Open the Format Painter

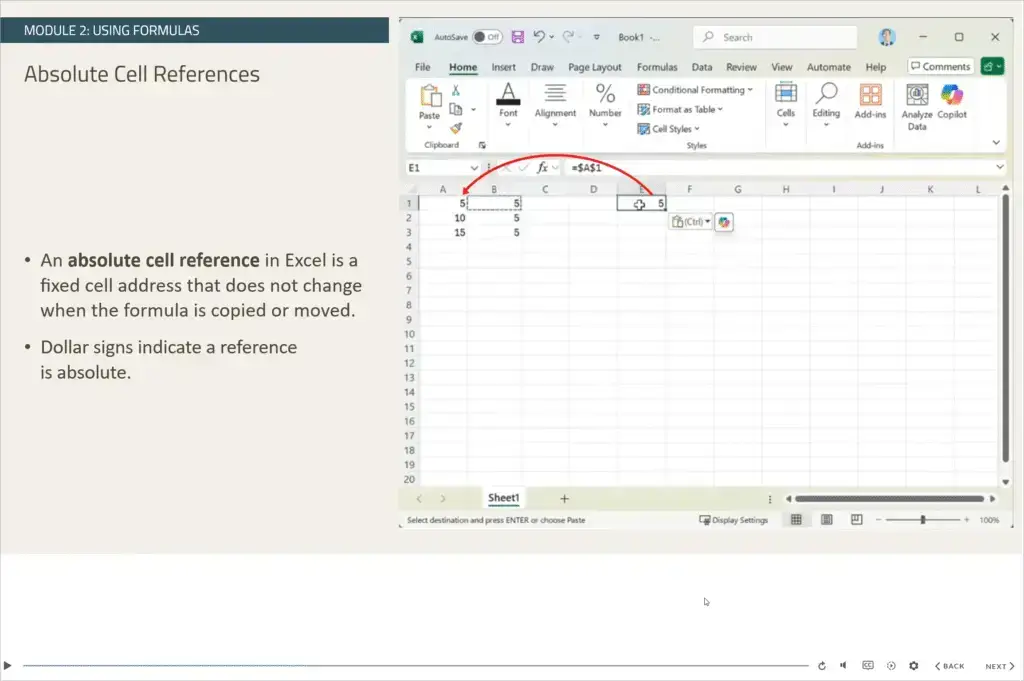point(455,128)
